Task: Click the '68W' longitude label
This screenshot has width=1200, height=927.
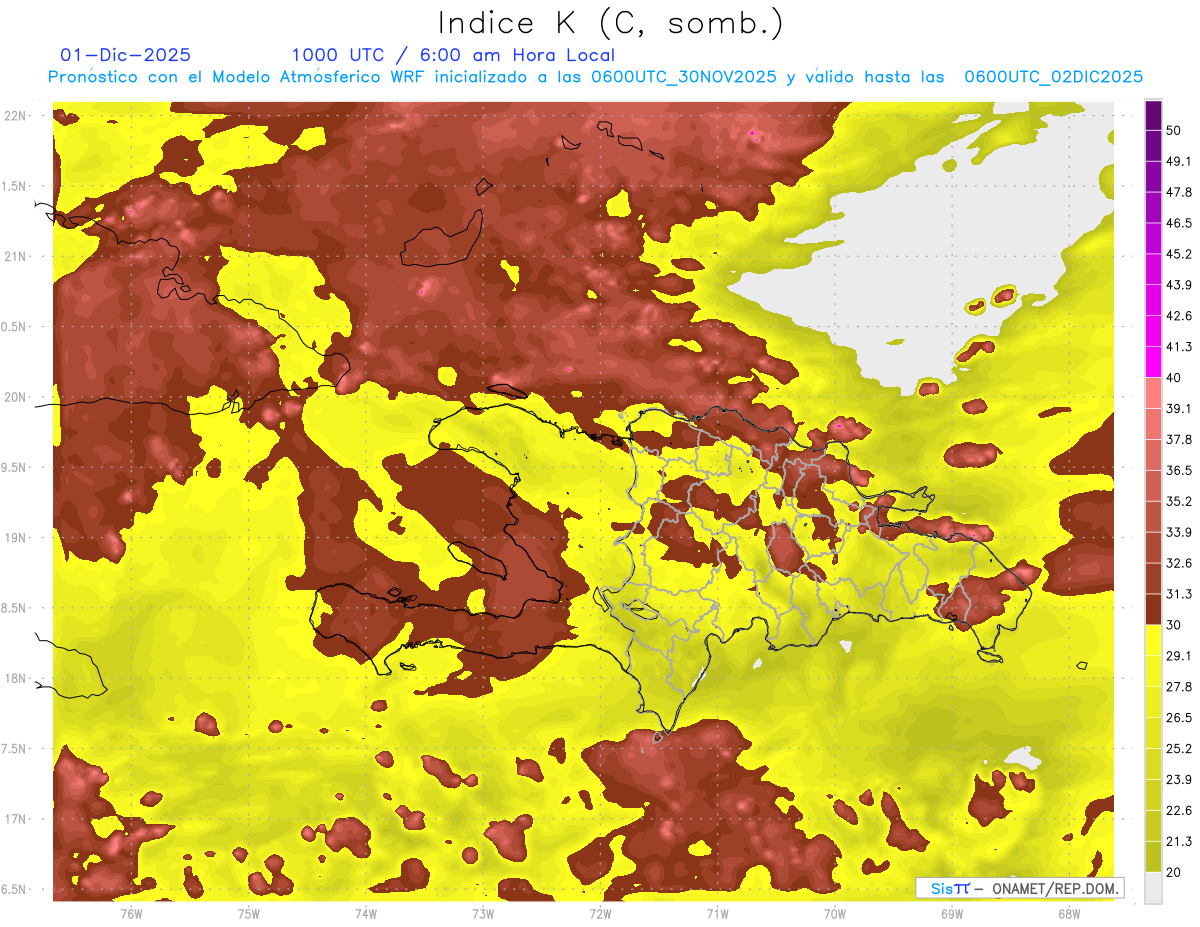Action: [x=1069, y=914]
